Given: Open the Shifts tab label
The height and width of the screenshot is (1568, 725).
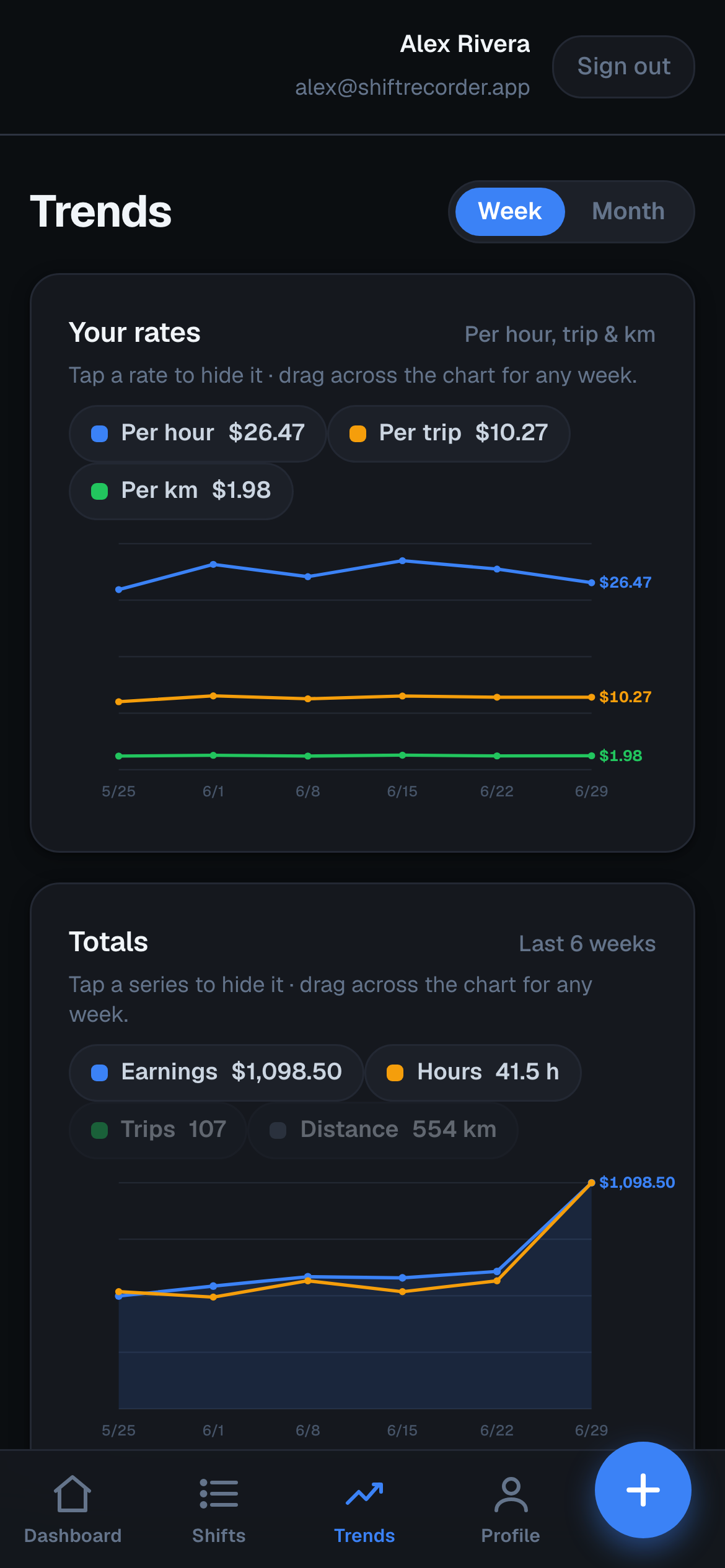Looking at the screenshot, I should click(219, 1535).
